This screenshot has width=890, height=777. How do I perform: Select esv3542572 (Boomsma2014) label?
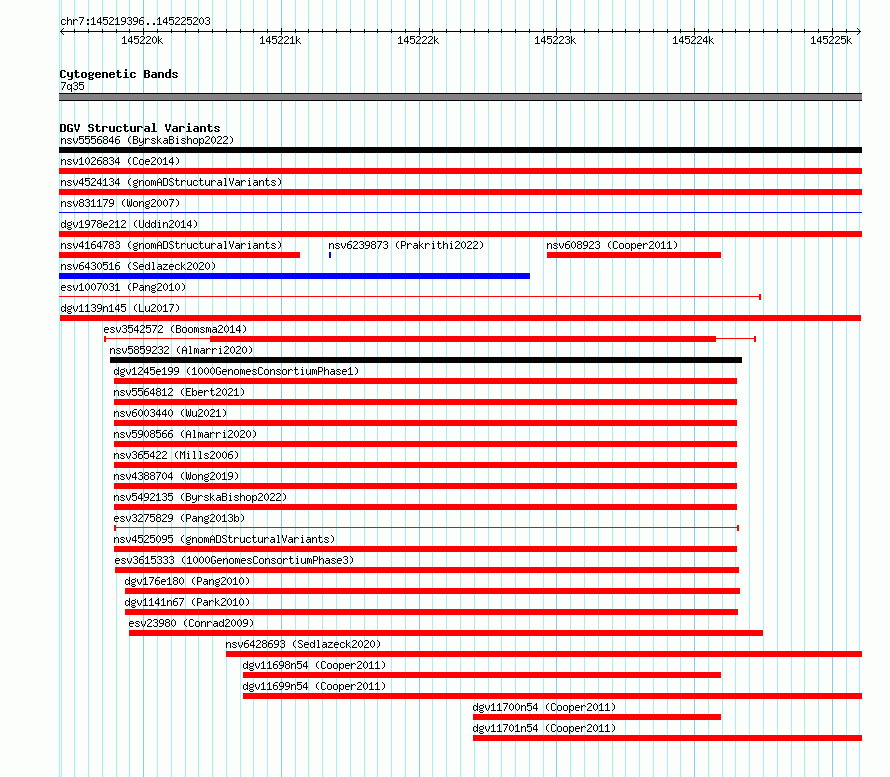pos(175,329)
